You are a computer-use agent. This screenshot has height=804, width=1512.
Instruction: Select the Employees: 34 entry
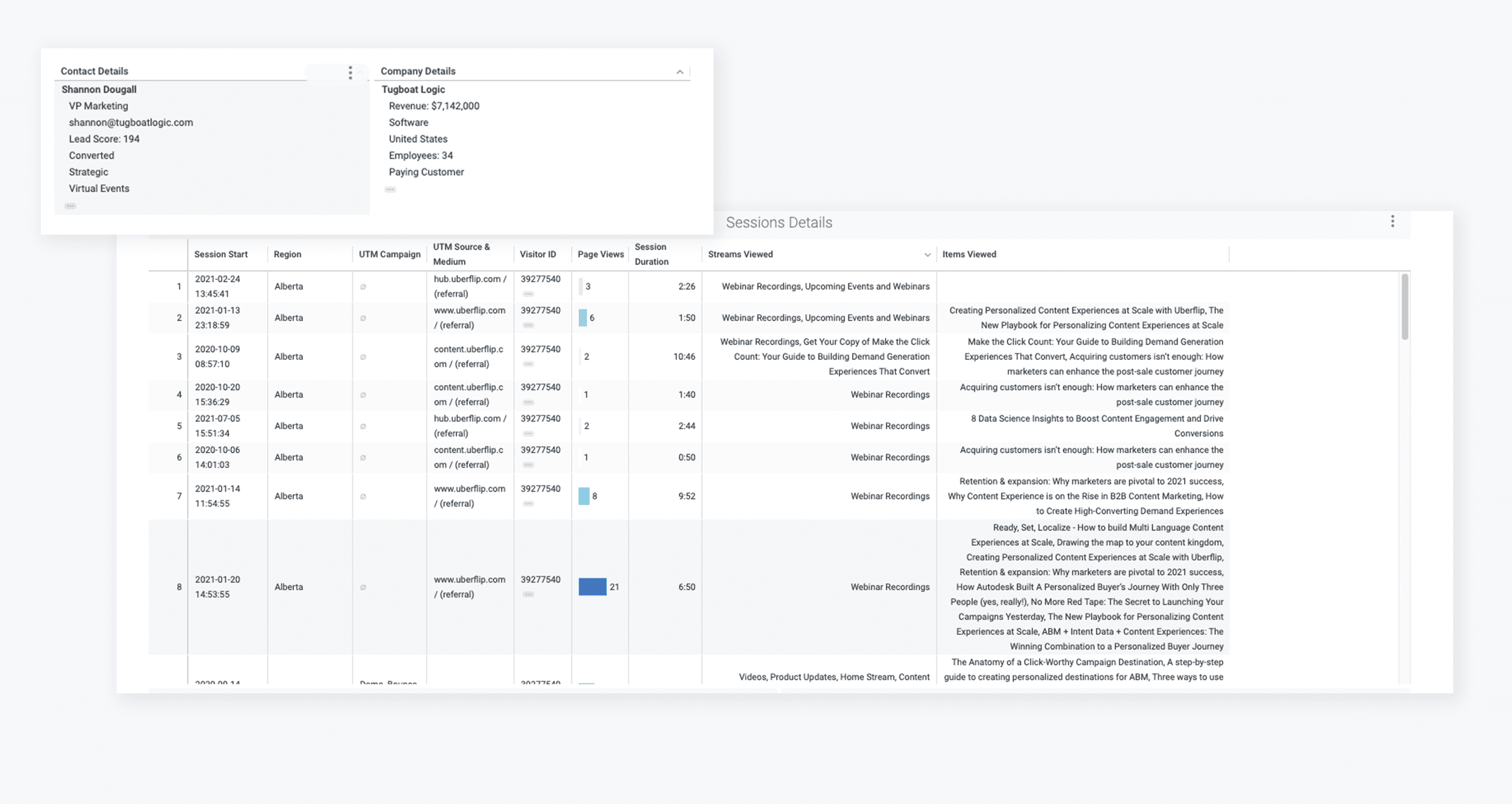[x=420, y=155]
